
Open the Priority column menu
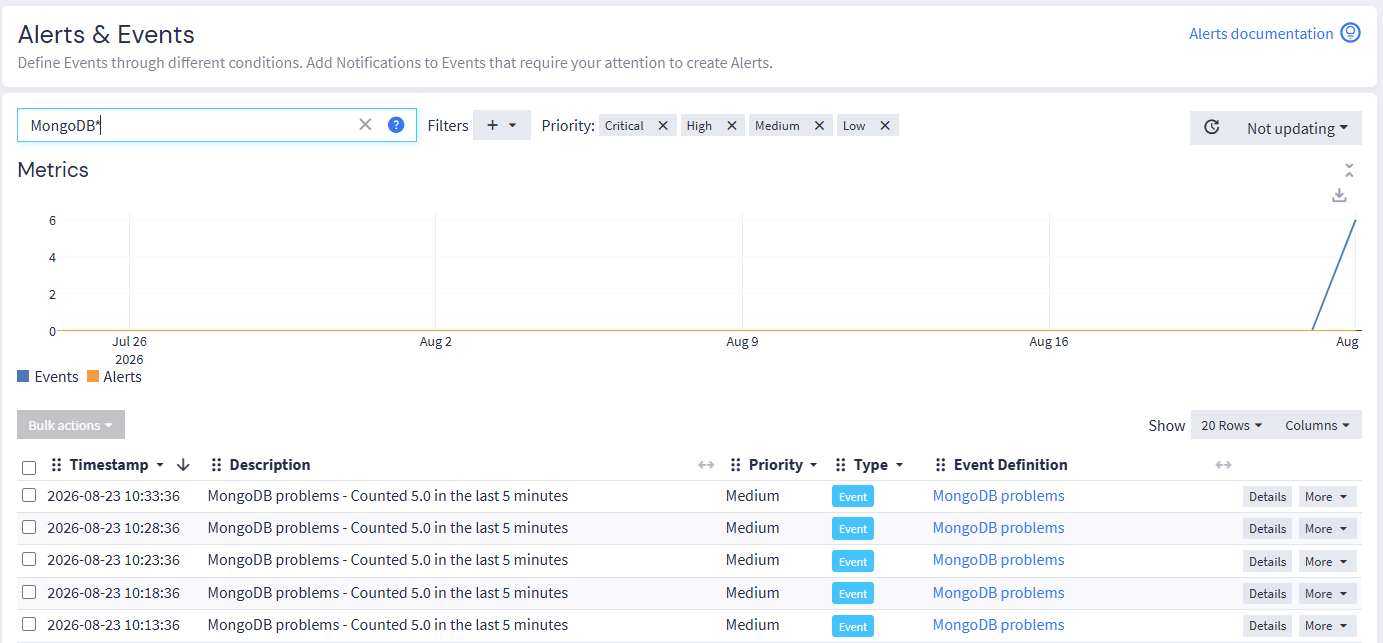[813, 465]
